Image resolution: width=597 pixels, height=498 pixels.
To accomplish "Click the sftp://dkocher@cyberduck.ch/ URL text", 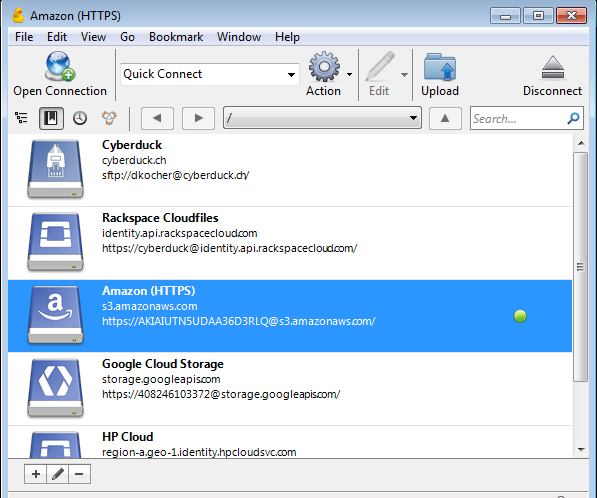I will point(176,175).
